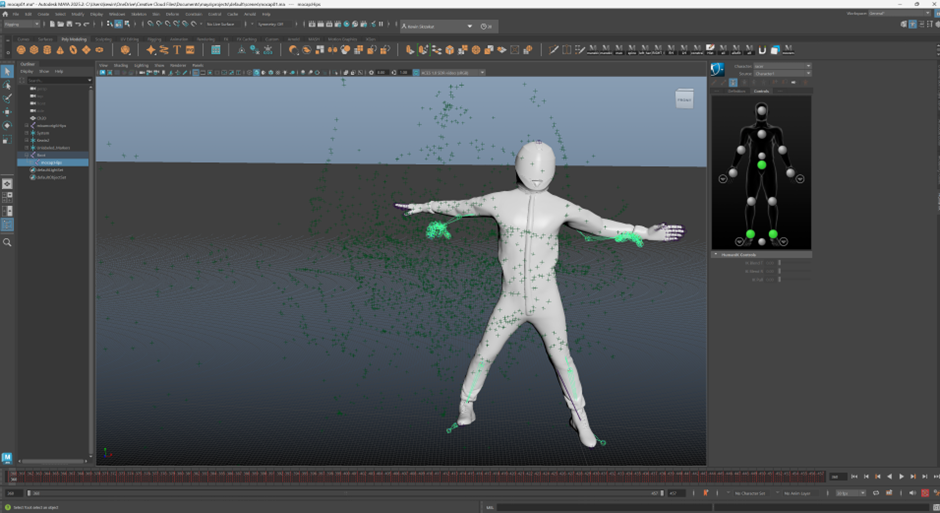
Task: Click the time slider ruler
Action: point(400,477)
